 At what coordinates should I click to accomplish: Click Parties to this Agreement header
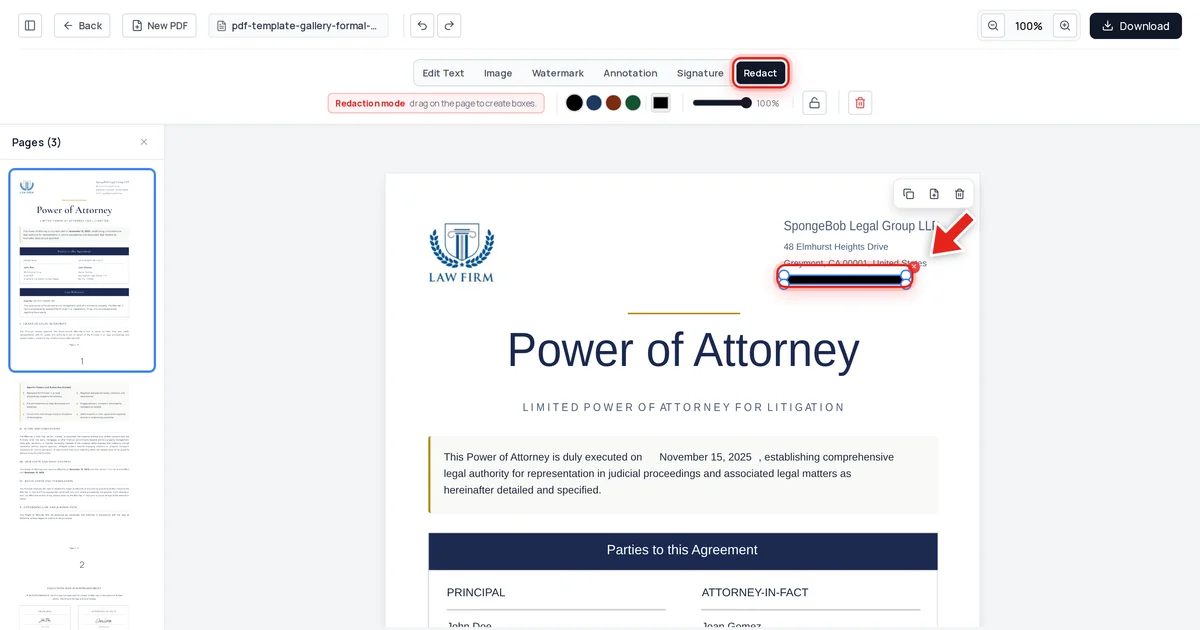coord(682,550)
